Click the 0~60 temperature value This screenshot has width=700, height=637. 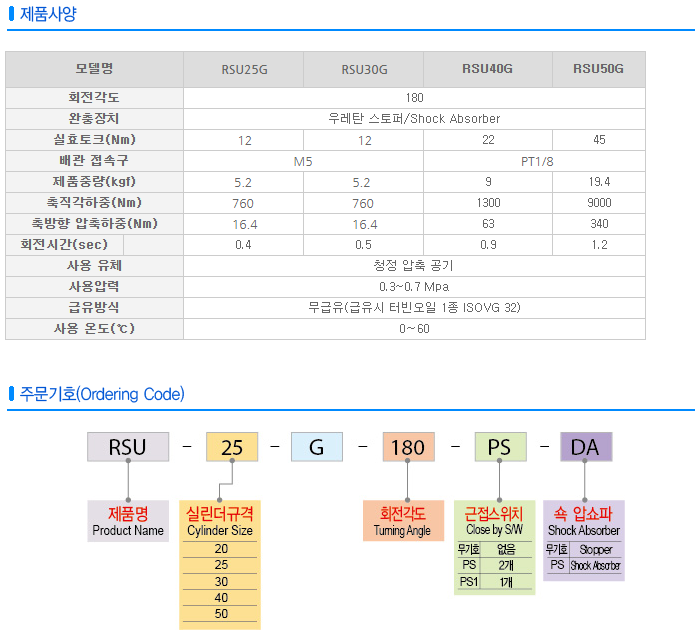[414, 329]
